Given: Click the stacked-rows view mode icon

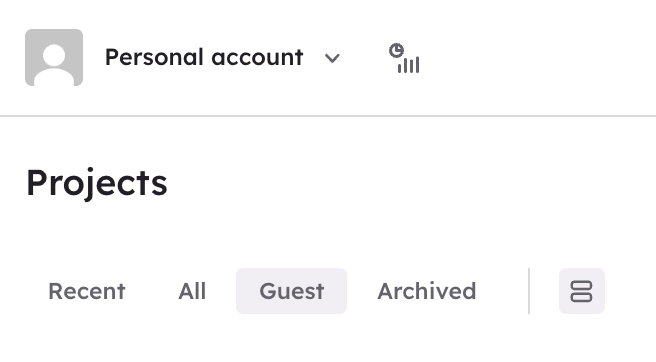Looking at the screenshot, I should (x=582, y=291).
